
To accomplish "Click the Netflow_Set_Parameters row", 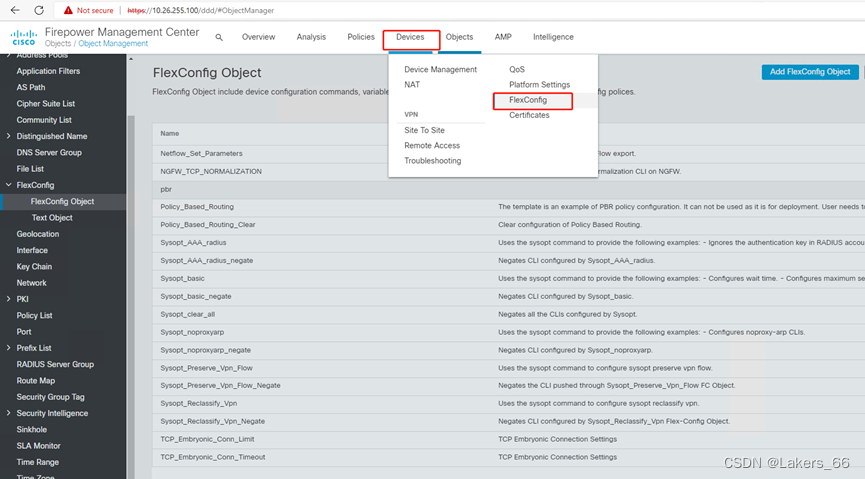I will point(509,153).
